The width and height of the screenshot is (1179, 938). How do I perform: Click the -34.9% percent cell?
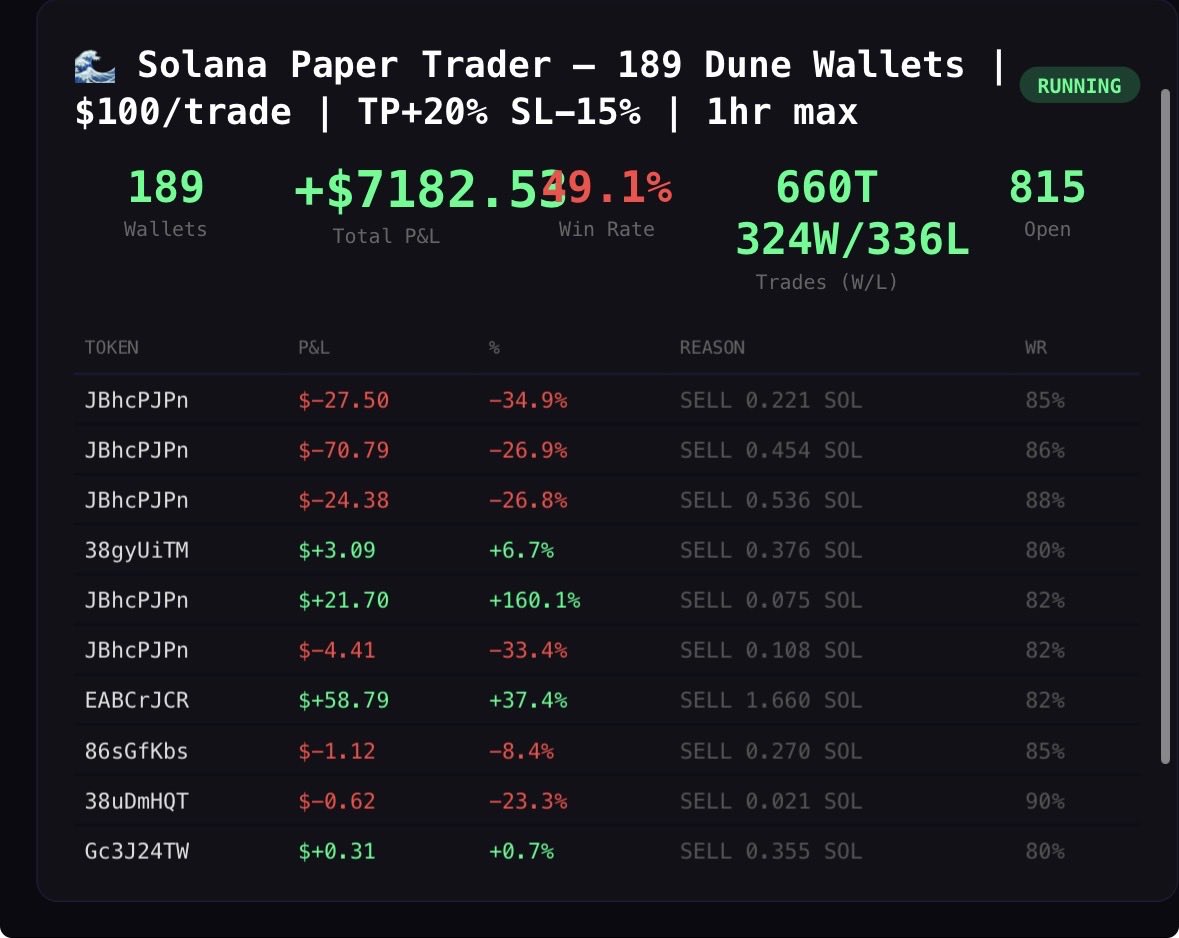click(x=528, y=400)
